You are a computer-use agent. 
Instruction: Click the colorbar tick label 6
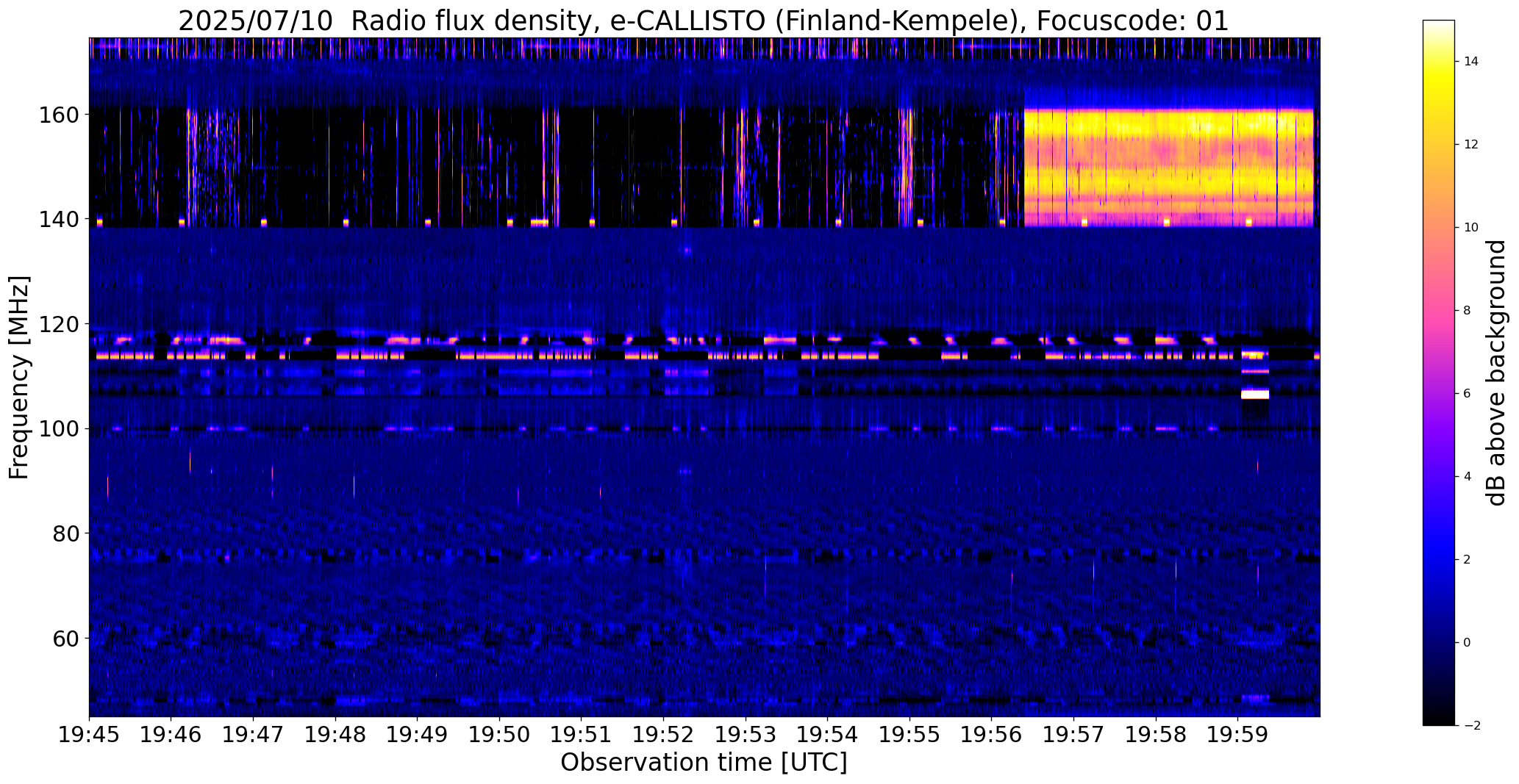pos(1468,394)
